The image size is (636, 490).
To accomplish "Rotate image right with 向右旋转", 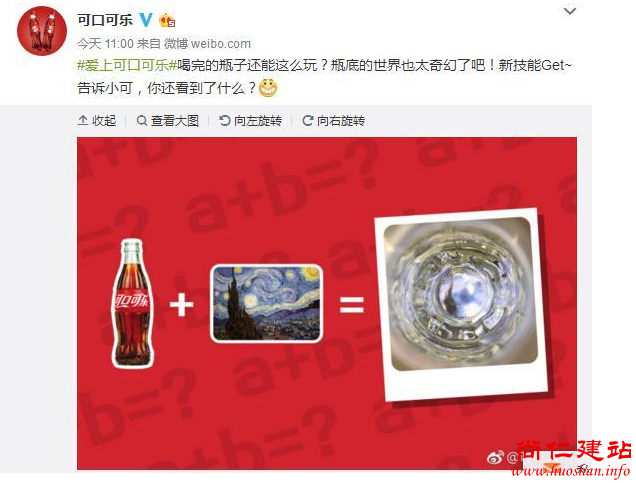I will [333, 120].
